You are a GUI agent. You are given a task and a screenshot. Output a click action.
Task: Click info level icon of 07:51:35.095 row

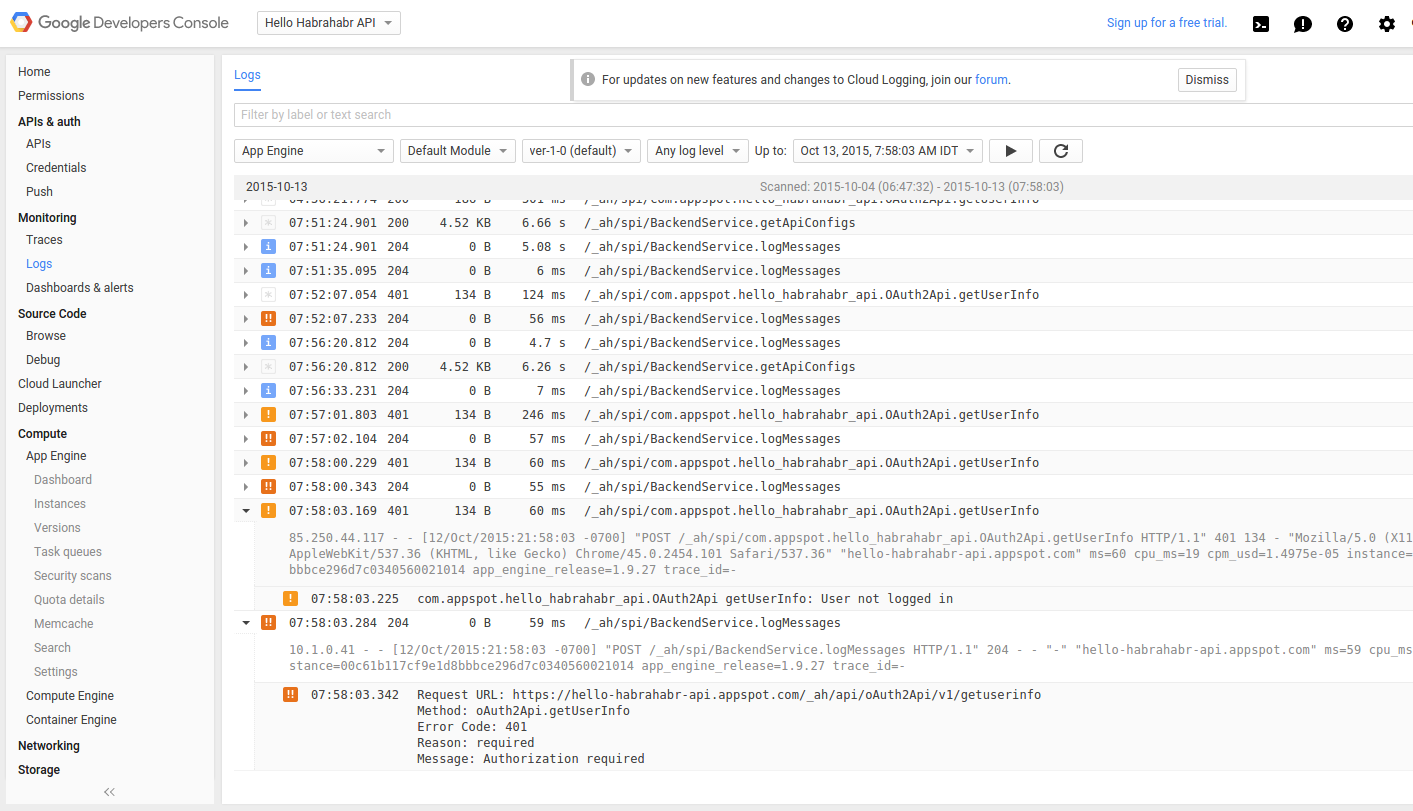pos(268,271)
